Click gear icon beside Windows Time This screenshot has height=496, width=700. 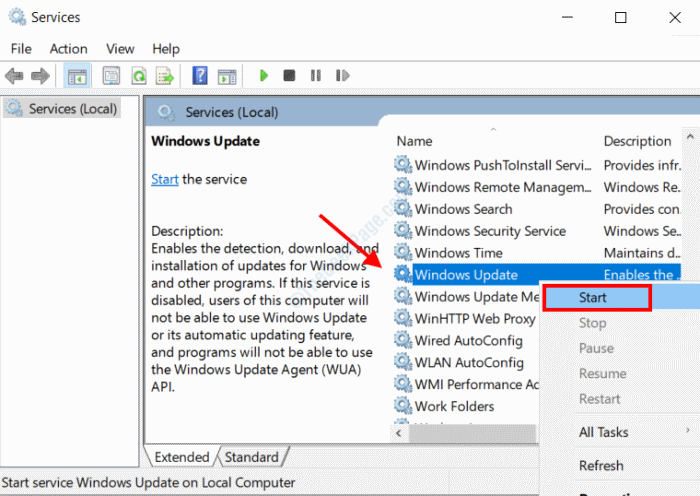pos(403,252)
